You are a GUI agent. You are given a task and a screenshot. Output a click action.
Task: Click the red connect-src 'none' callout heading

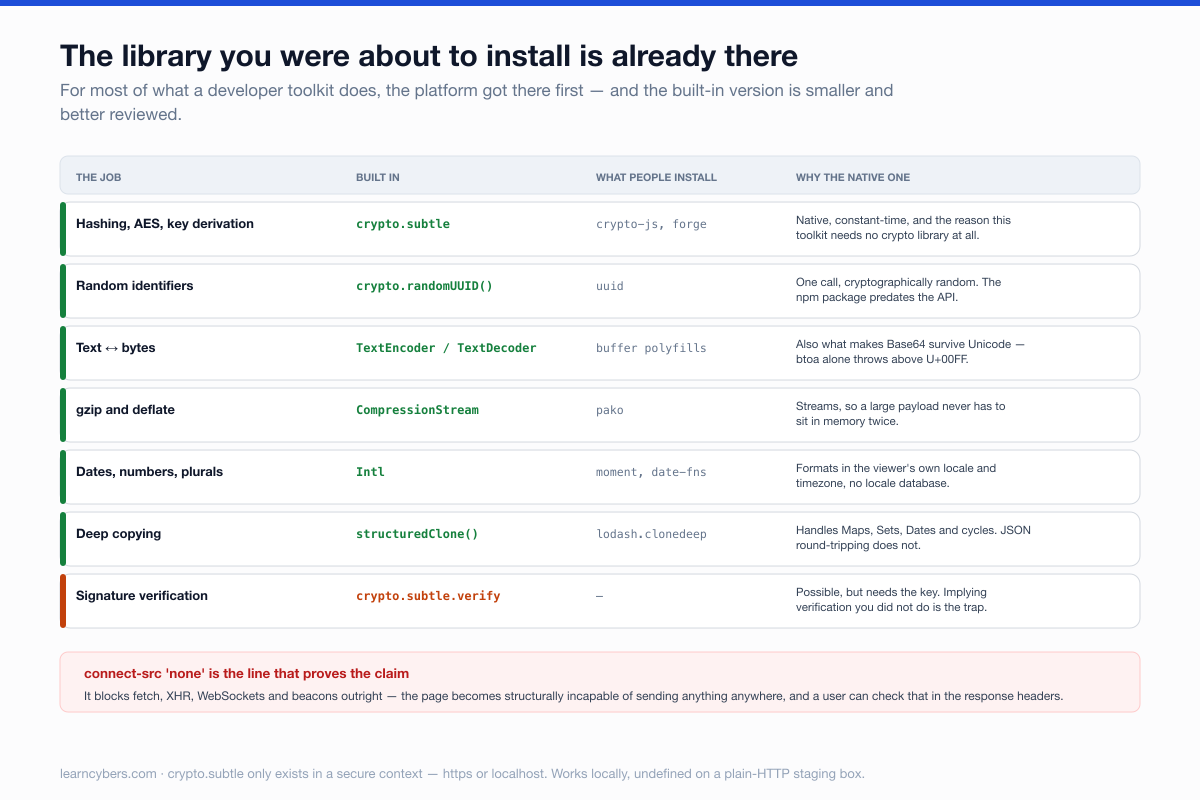point(246,674)
